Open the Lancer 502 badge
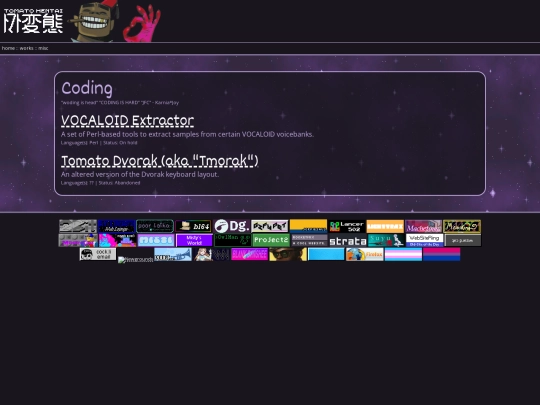The image size is (540, 405). click(347, 226)
